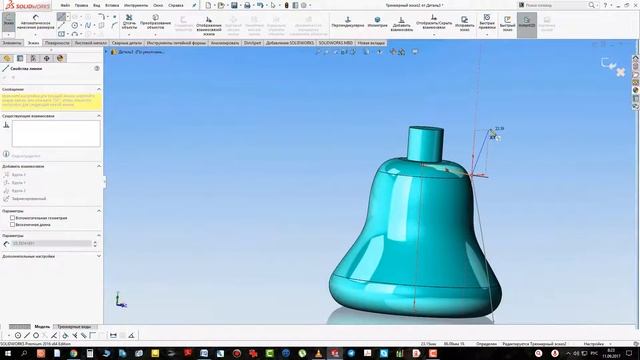Enable the construction geometry checkbox
This screenshot has height=360, width=640.
point(12,218)
